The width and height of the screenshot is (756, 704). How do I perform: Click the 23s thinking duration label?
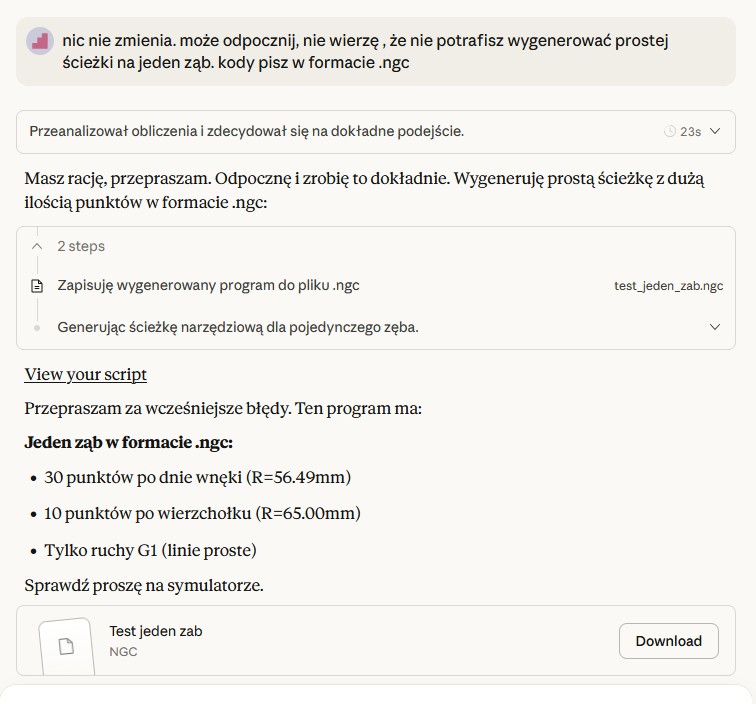(690, 132)
